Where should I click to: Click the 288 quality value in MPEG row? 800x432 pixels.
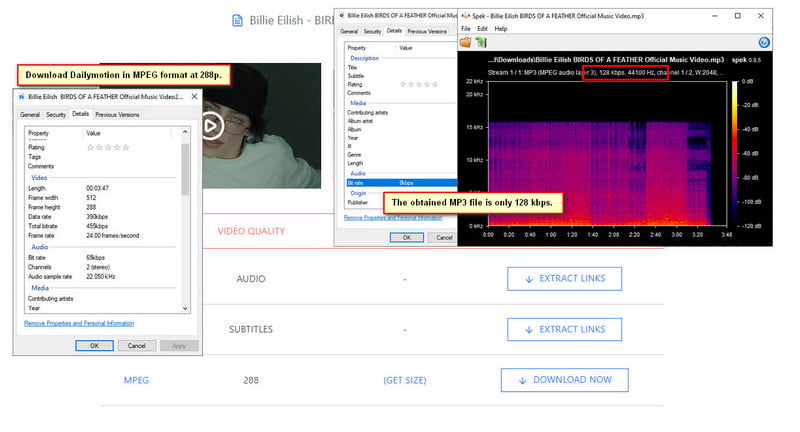[251, 380]
